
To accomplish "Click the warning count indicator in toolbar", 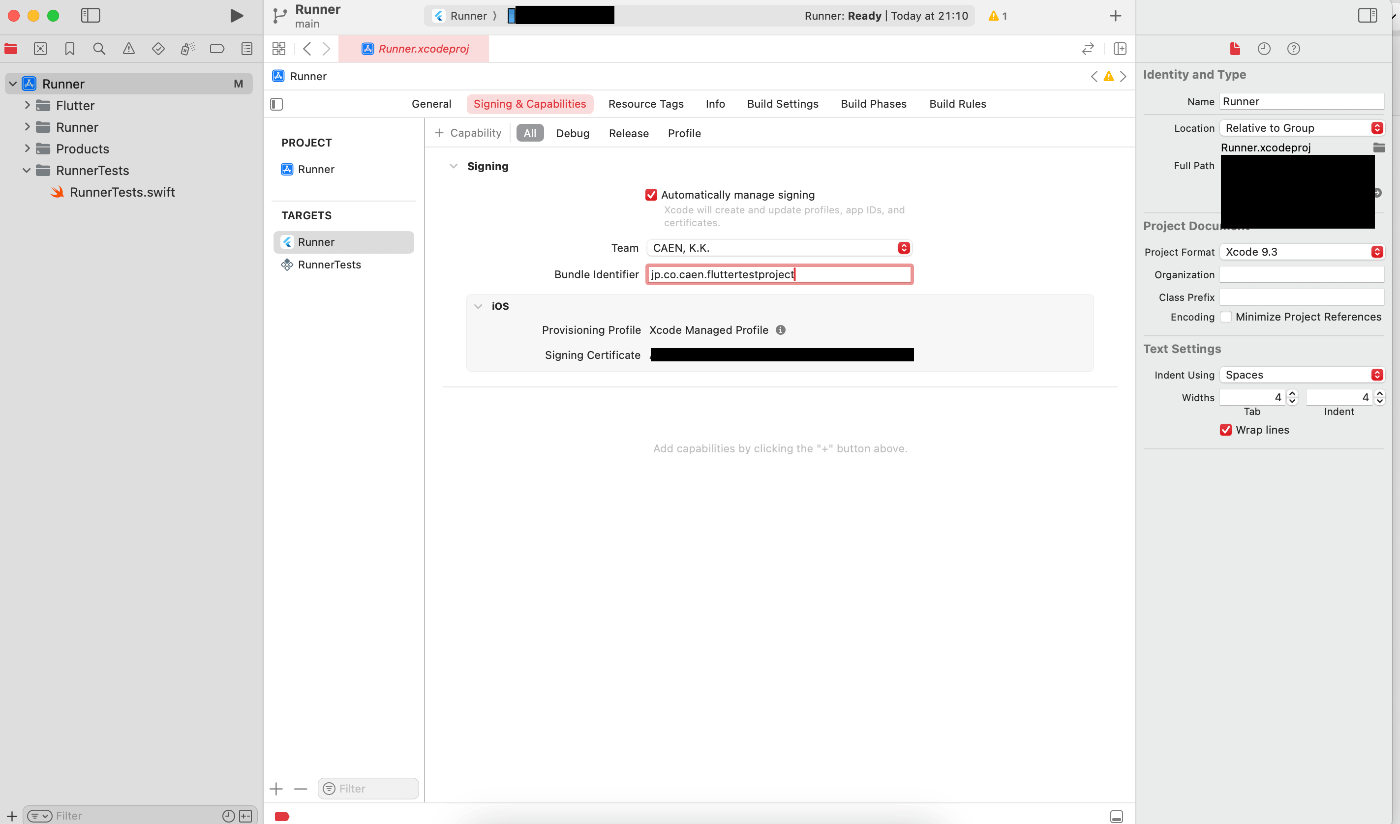I will pyautogui.click(x=997, y=16).
